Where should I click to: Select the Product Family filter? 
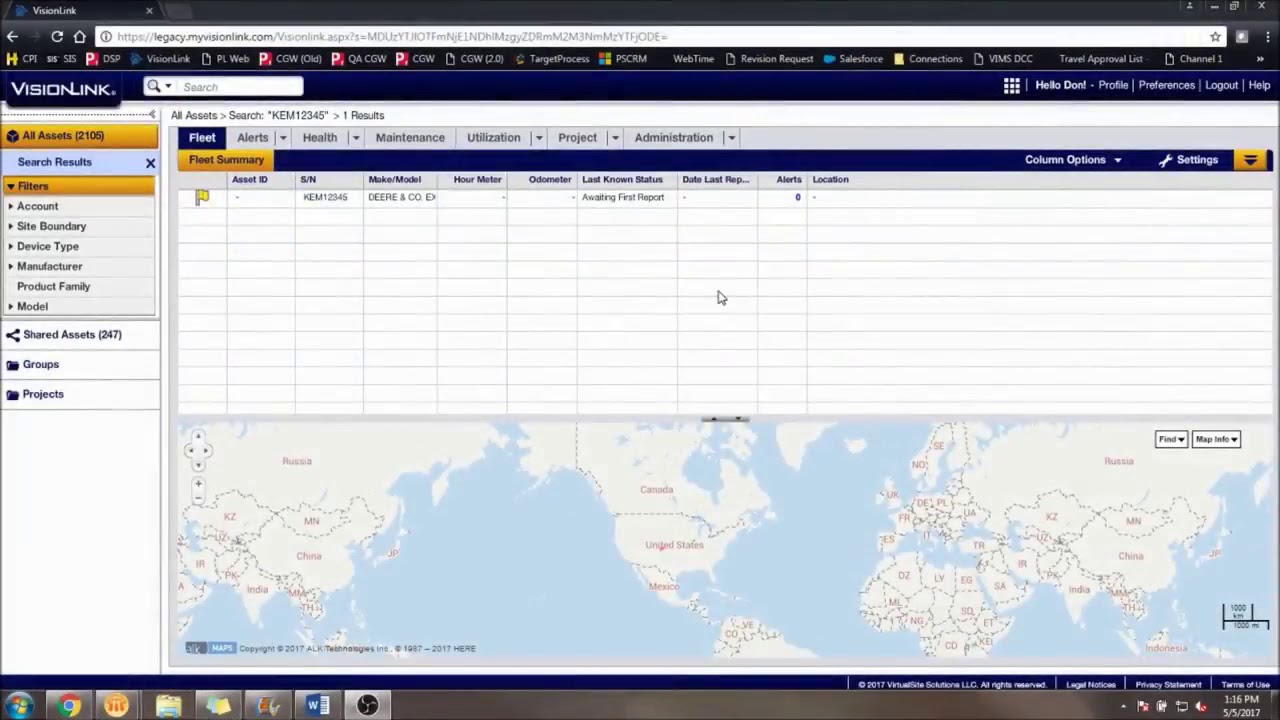pos(53,286)
